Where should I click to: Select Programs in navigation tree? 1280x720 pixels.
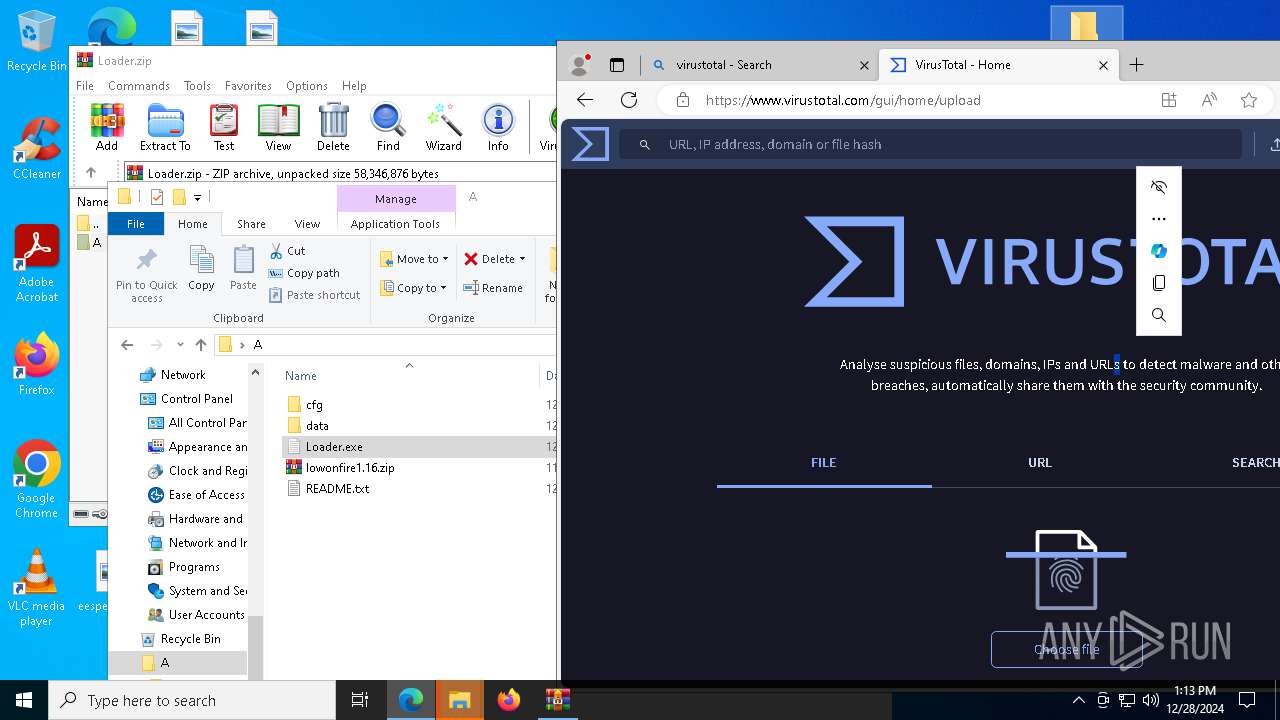194,567
